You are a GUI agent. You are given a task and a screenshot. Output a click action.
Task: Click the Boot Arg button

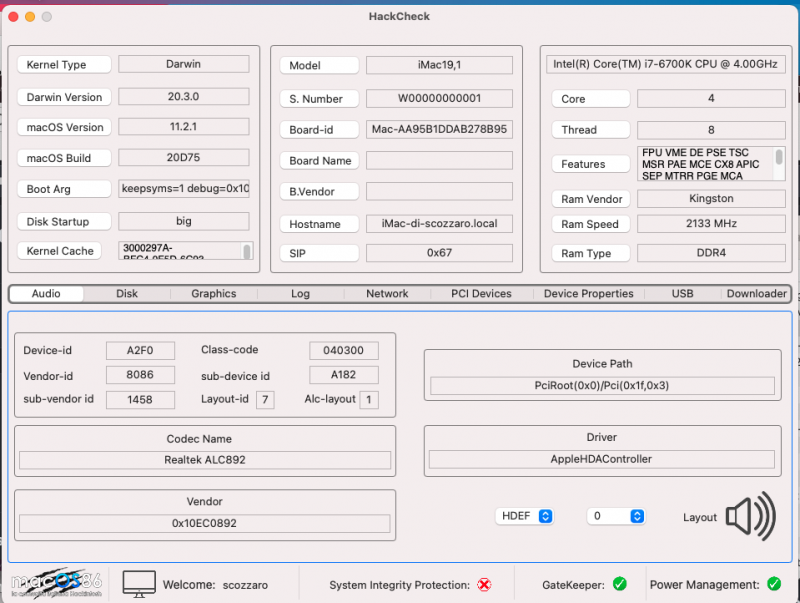tap(63, 189)
